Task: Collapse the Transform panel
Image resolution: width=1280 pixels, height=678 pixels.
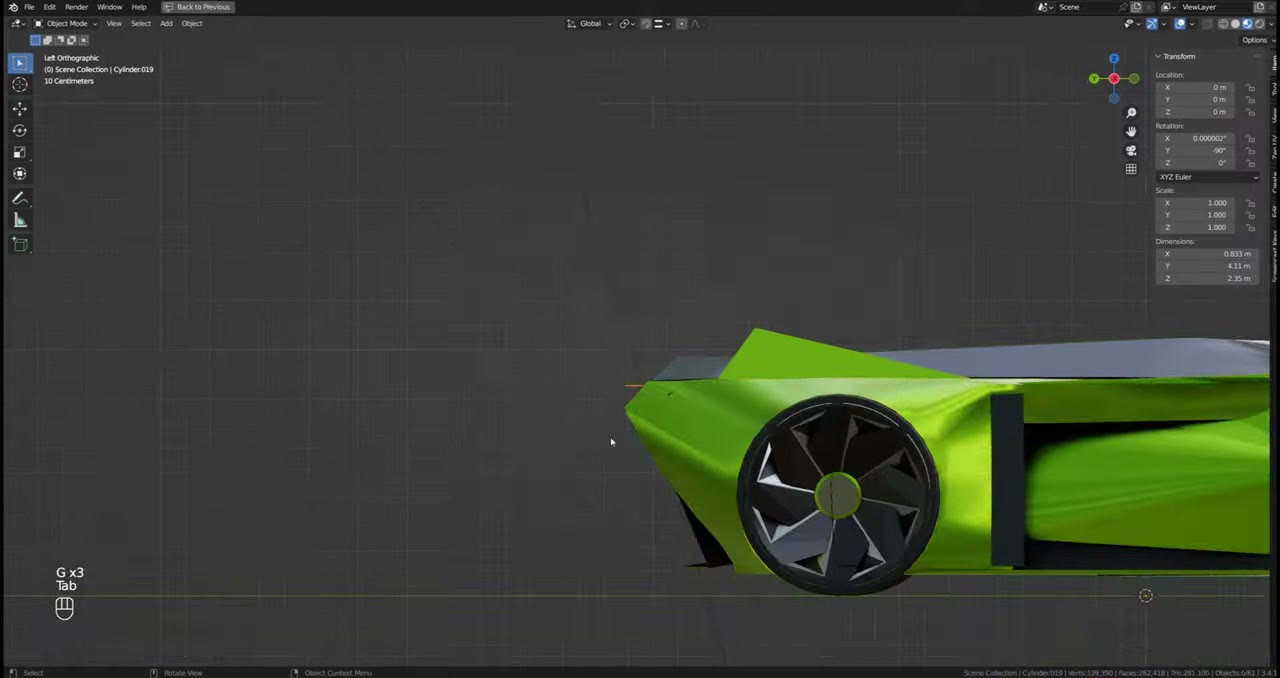Action: (1158, 57)
